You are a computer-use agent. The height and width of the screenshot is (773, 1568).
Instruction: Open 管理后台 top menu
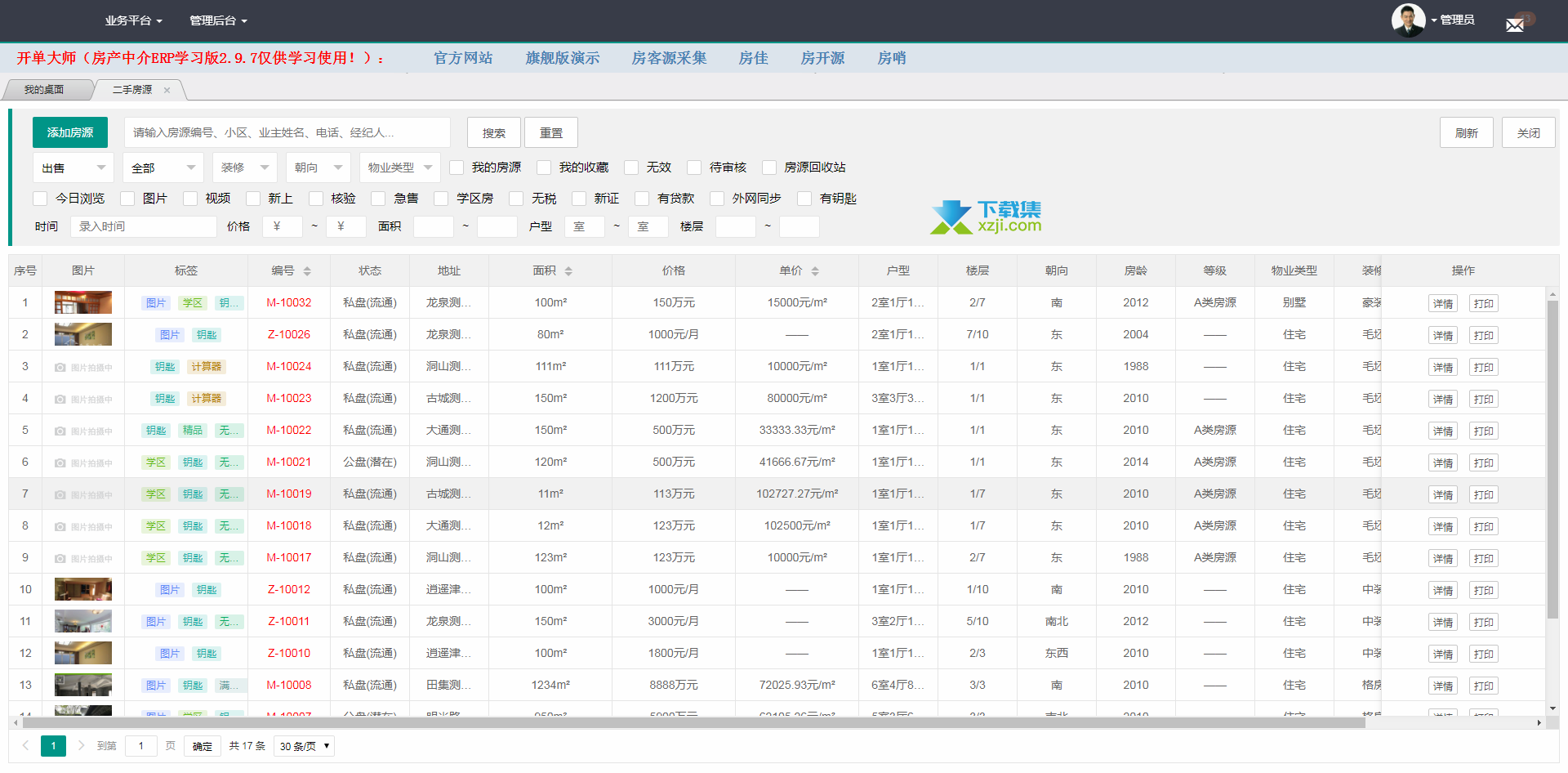coord(219,20)
